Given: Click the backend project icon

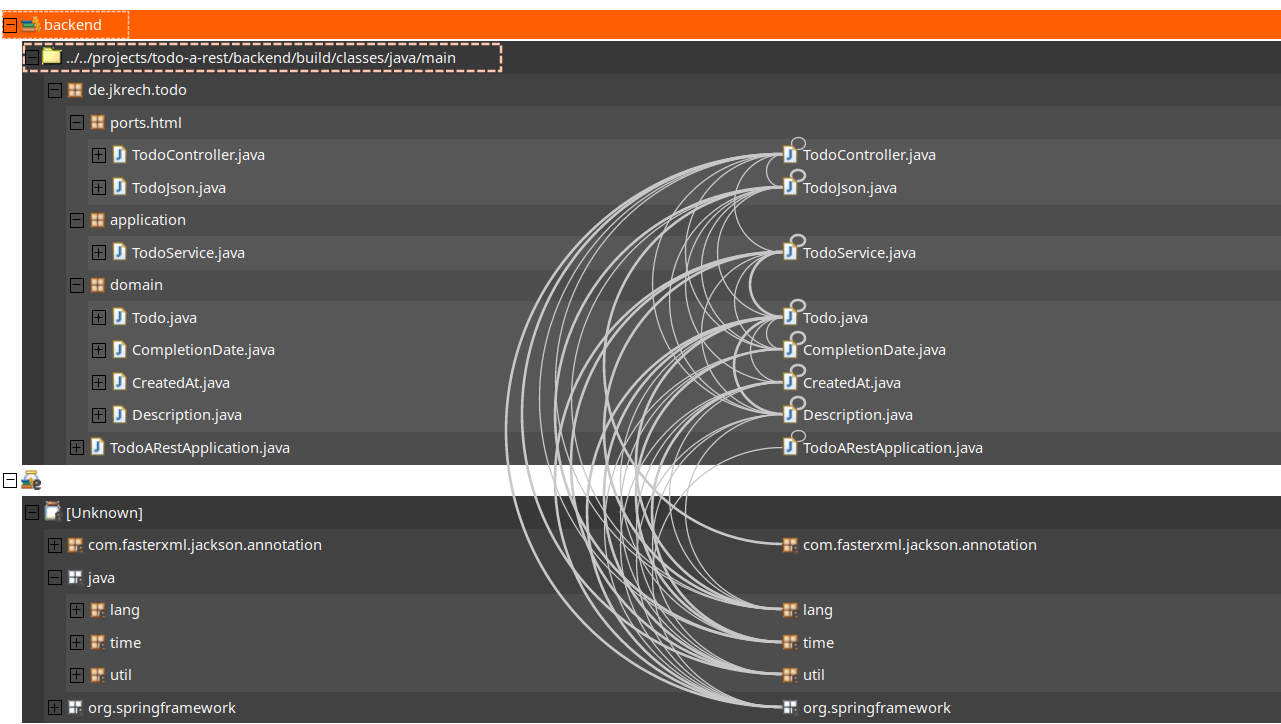Looking at the screenshot, I should pyautogui.click(x=30, y=24).
